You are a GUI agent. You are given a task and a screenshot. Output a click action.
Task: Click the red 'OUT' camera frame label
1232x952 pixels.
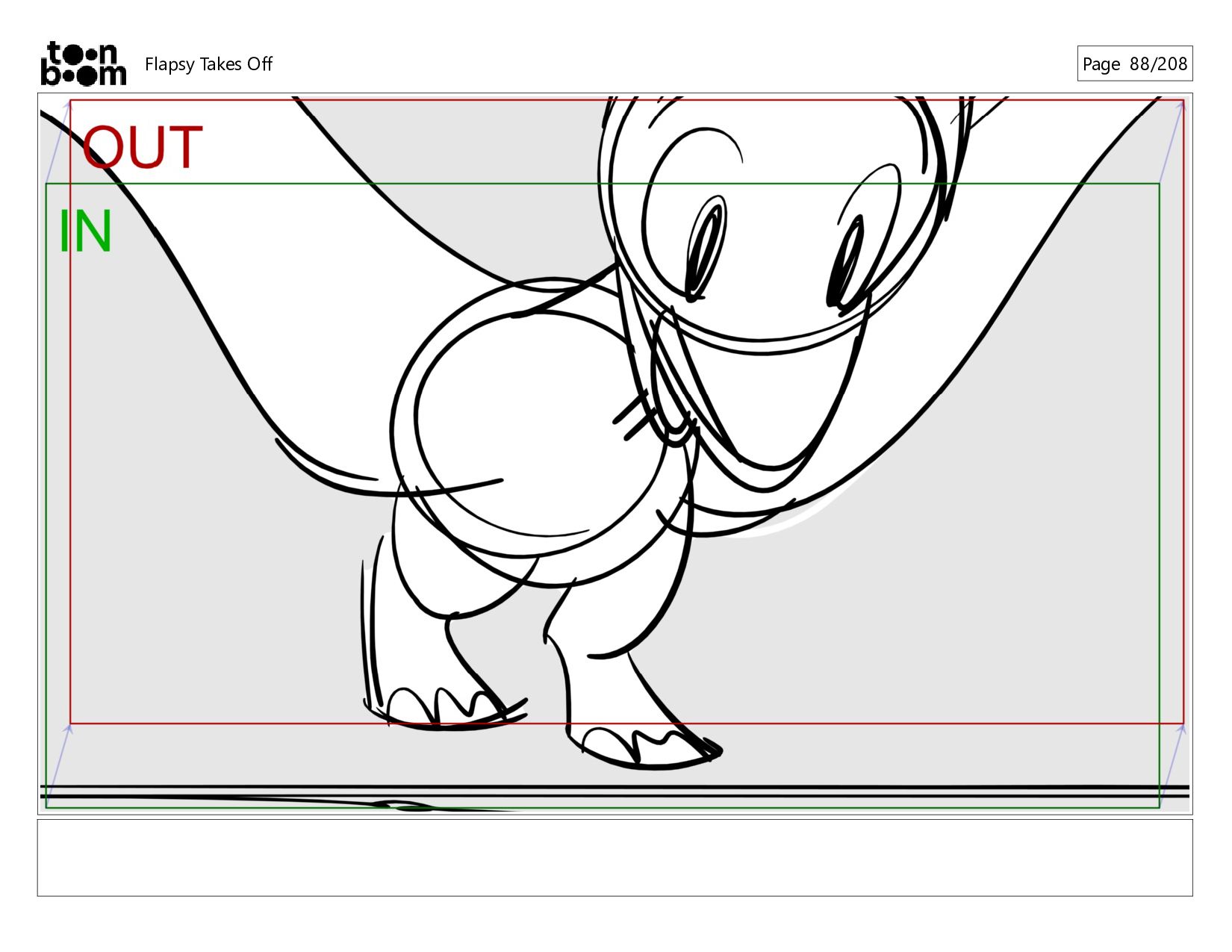[142, 147]
